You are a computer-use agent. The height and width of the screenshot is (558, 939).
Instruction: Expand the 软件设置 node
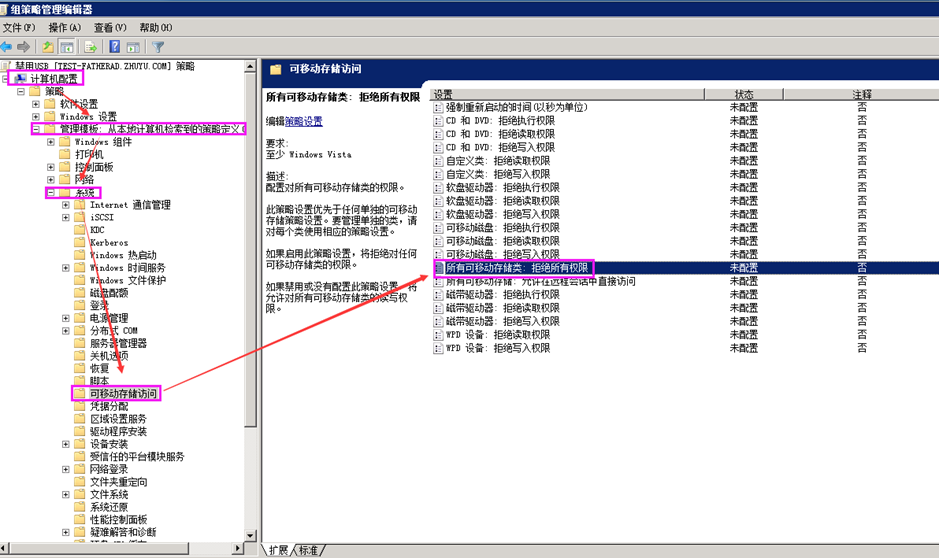tap(36, 104)
